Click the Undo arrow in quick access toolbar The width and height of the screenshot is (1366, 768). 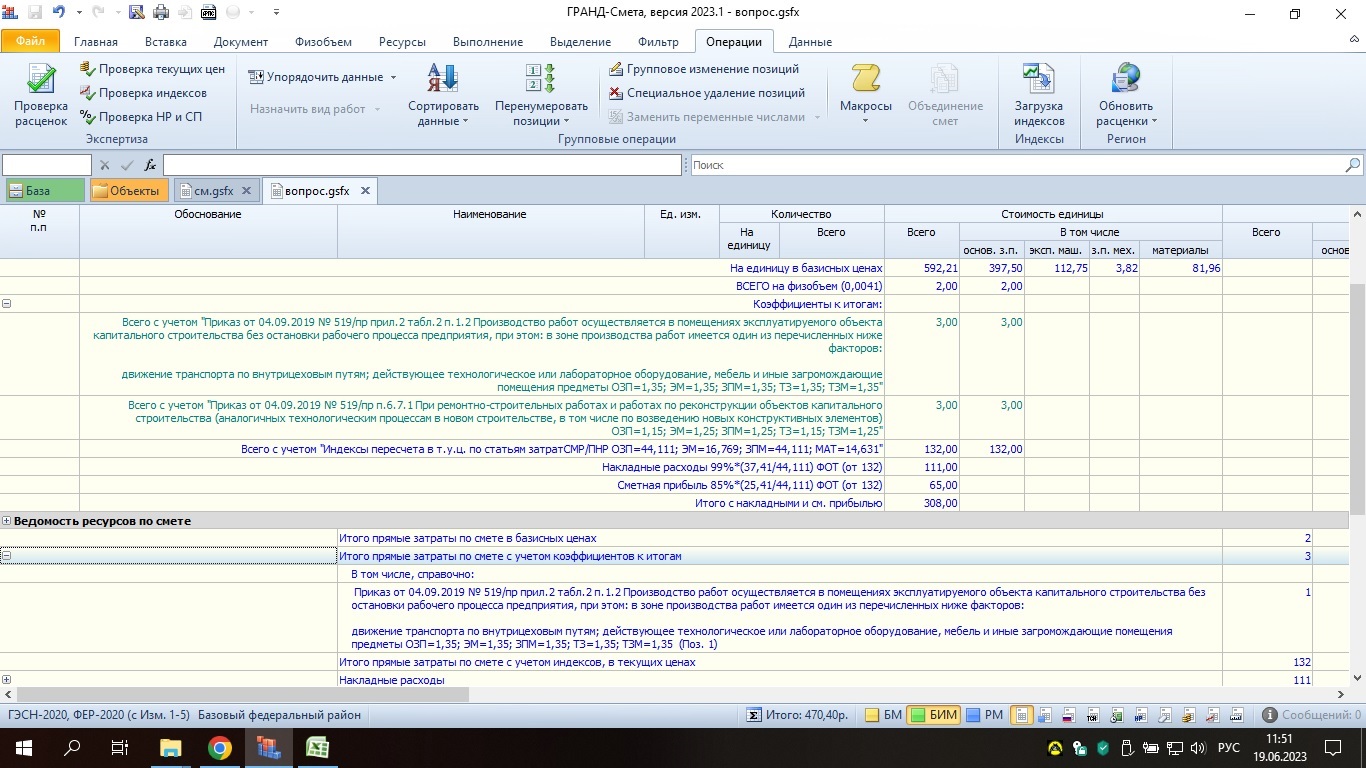(59, 13)
